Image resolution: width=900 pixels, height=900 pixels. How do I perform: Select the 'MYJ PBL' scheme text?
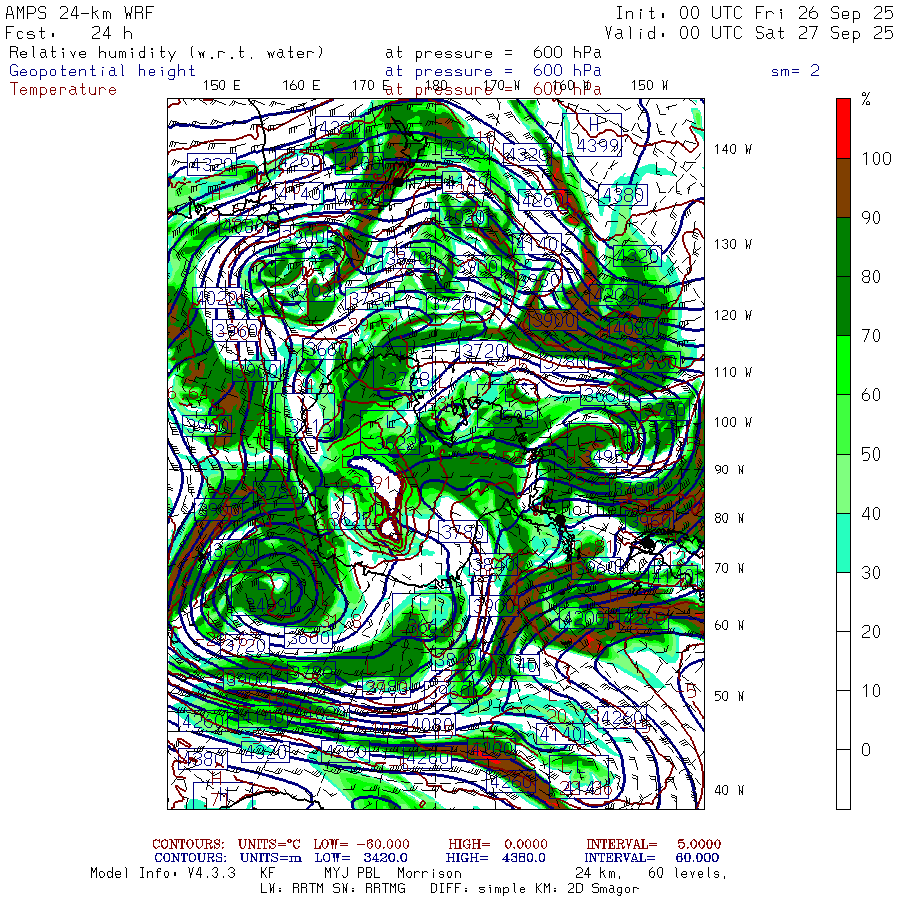click(350, 874)
